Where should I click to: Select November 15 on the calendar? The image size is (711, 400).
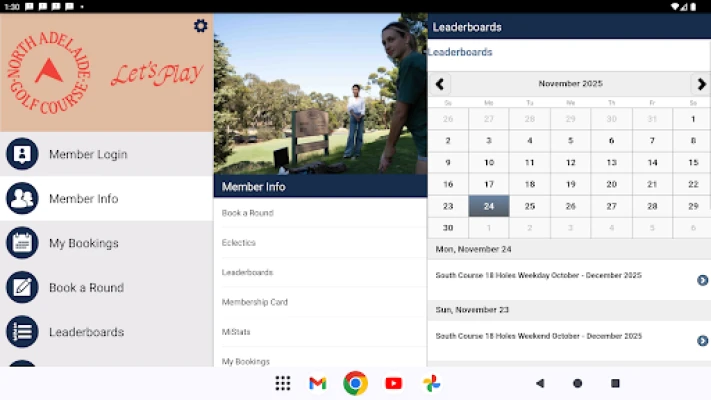[x=692, y=162]
